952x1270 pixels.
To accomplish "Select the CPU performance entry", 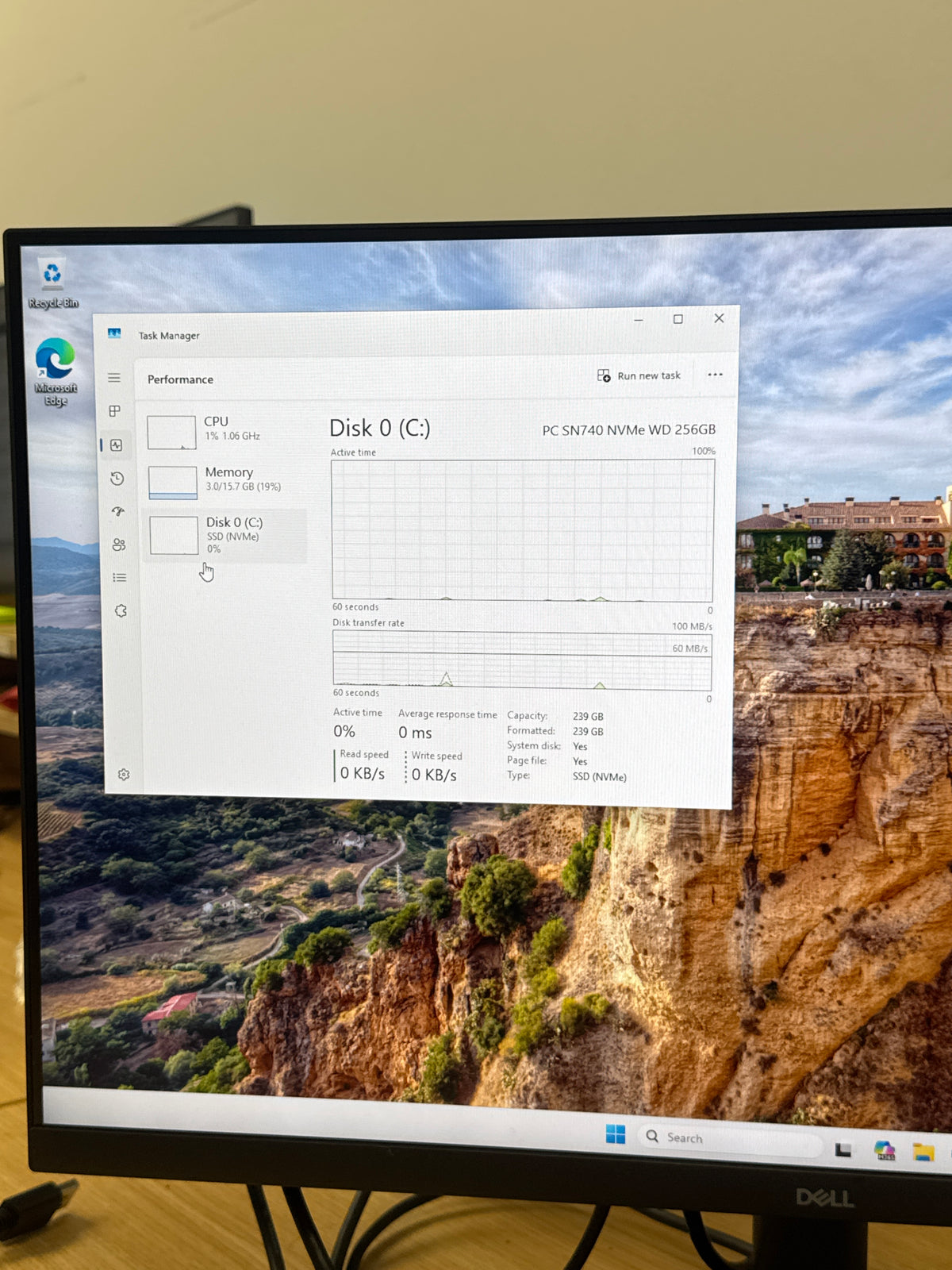I will 225,431.
